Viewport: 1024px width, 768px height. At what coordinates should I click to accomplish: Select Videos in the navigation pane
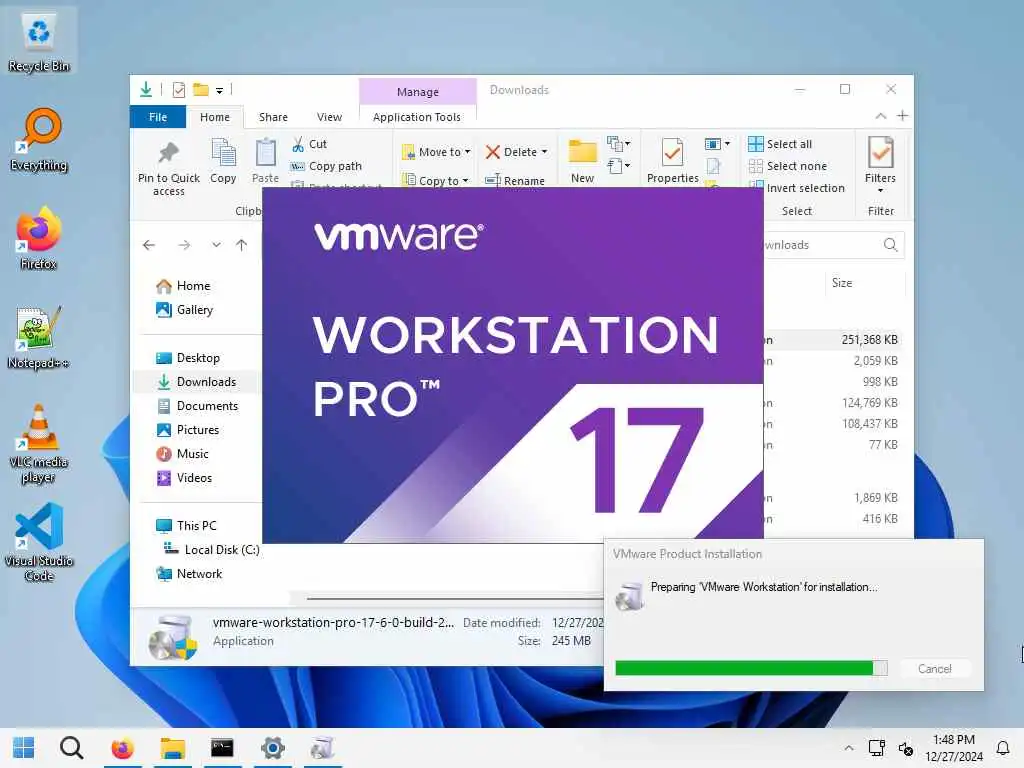tap(194, 478)
